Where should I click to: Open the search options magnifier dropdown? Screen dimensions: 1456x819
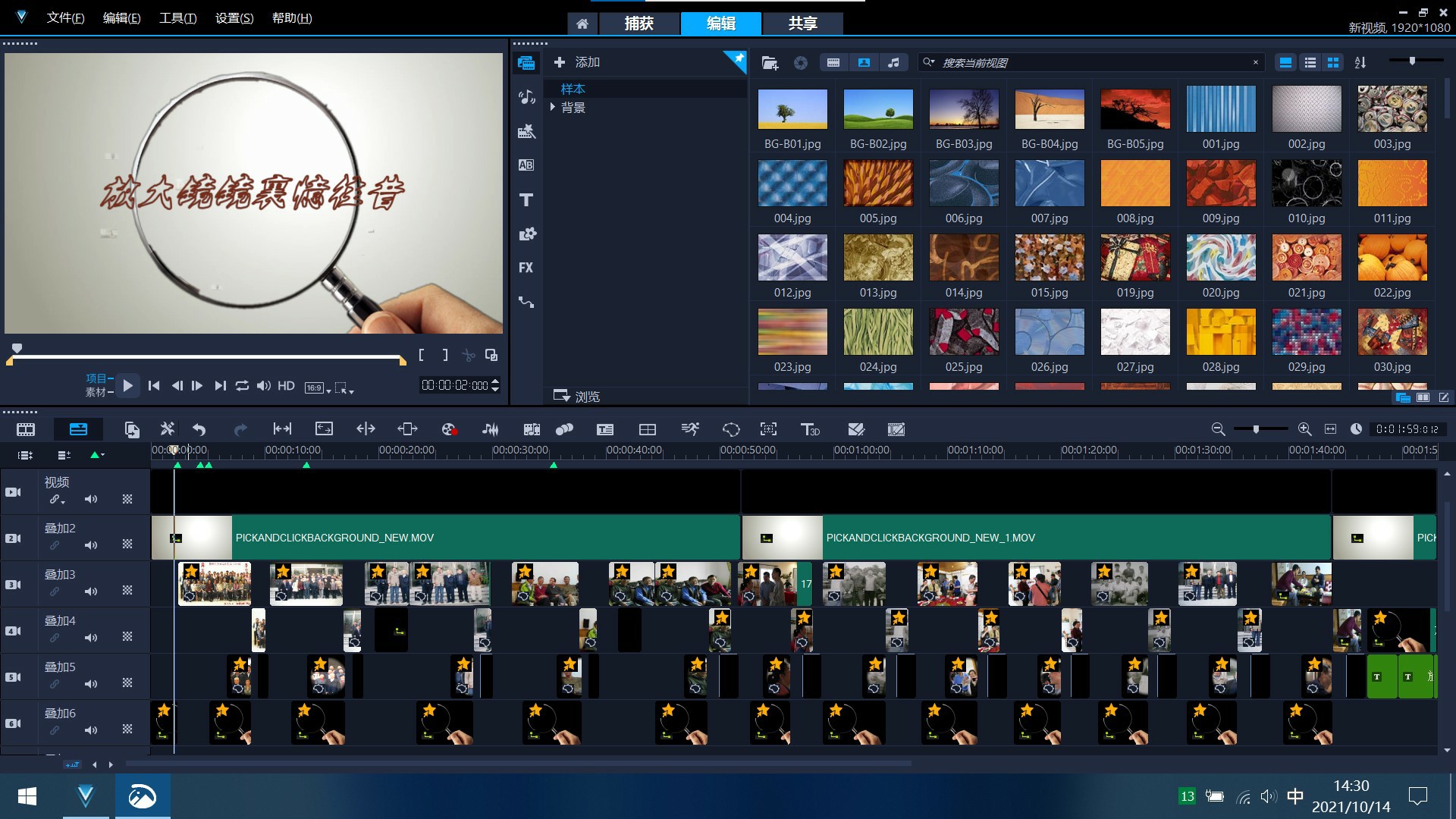coord(929,63)
